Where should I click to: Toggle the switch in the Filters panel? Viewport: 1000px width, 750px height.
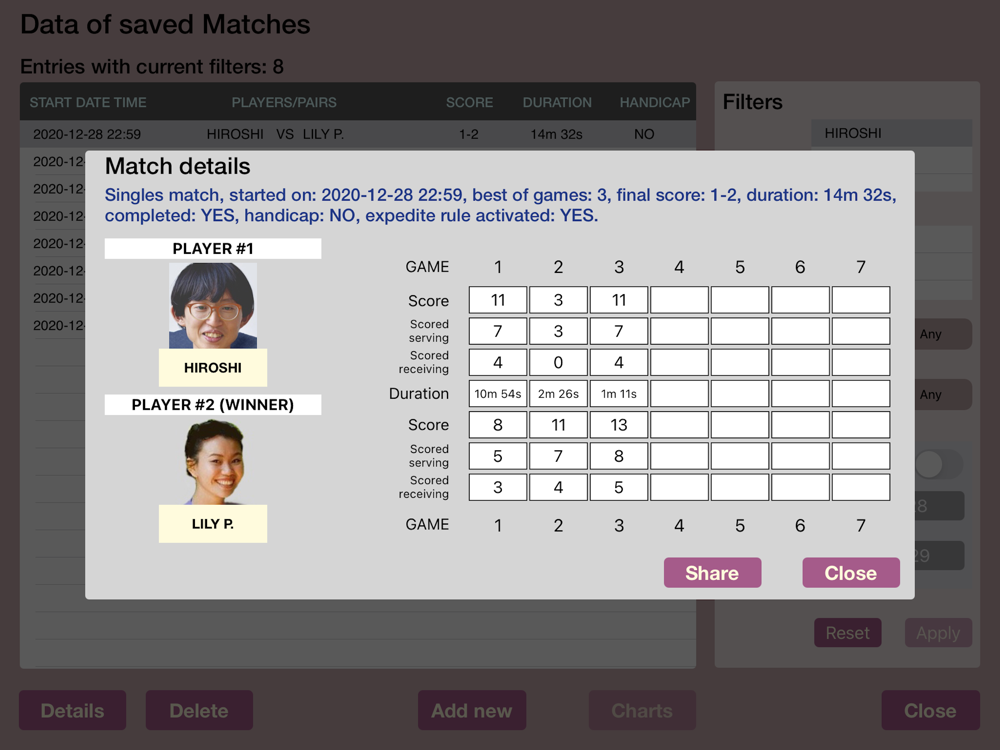(939, 464)
